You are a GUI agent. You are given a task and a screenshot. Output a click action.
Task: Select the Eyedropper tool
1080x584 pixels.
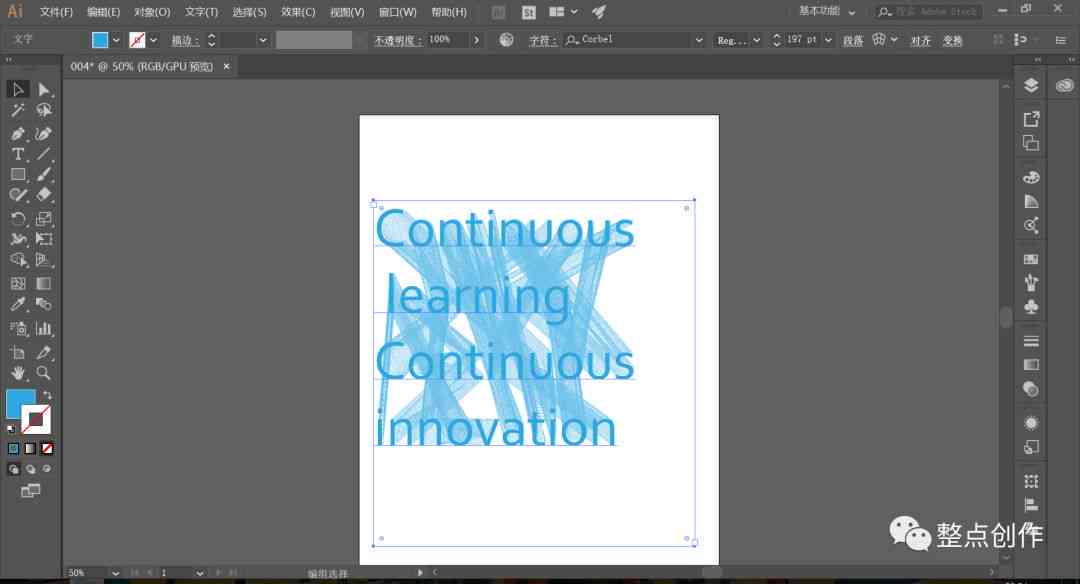pyautogui.click(x=18, y=304)
